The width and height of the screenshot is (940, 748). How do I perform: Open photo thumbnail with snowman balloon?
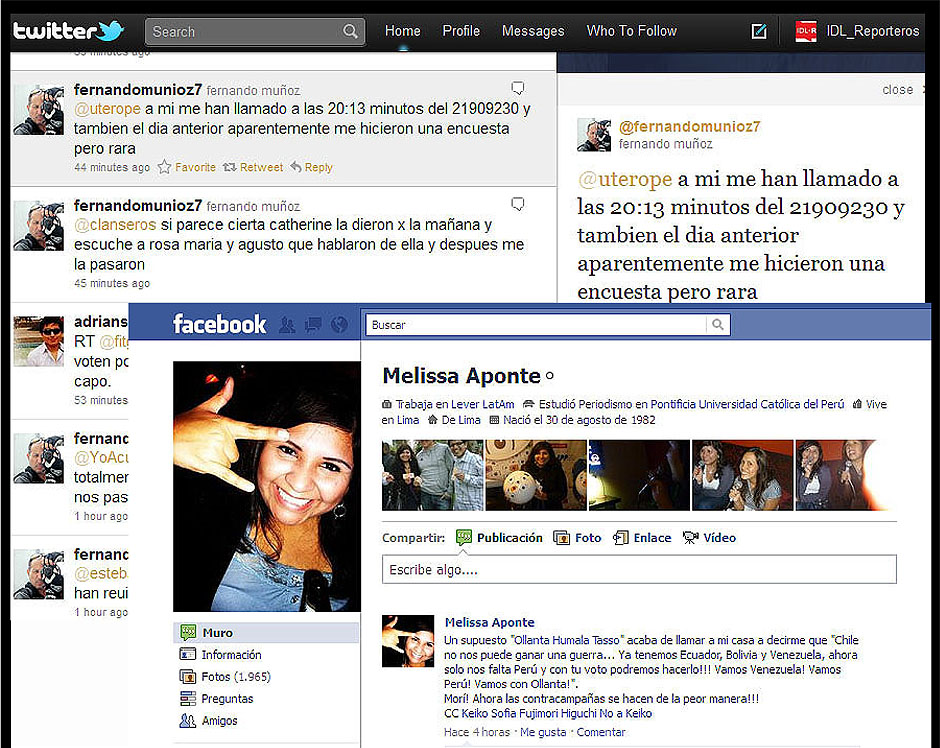point(536,475)
